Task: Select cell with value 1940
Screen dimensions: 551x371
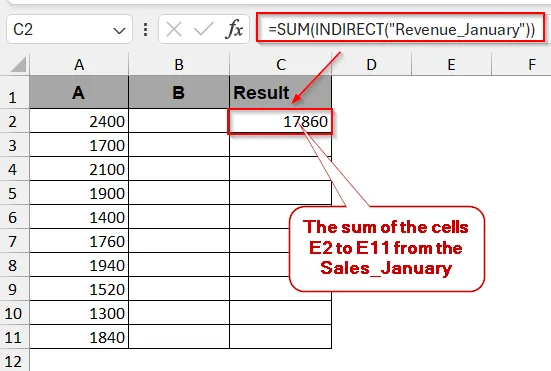Action: pos(79,265)
